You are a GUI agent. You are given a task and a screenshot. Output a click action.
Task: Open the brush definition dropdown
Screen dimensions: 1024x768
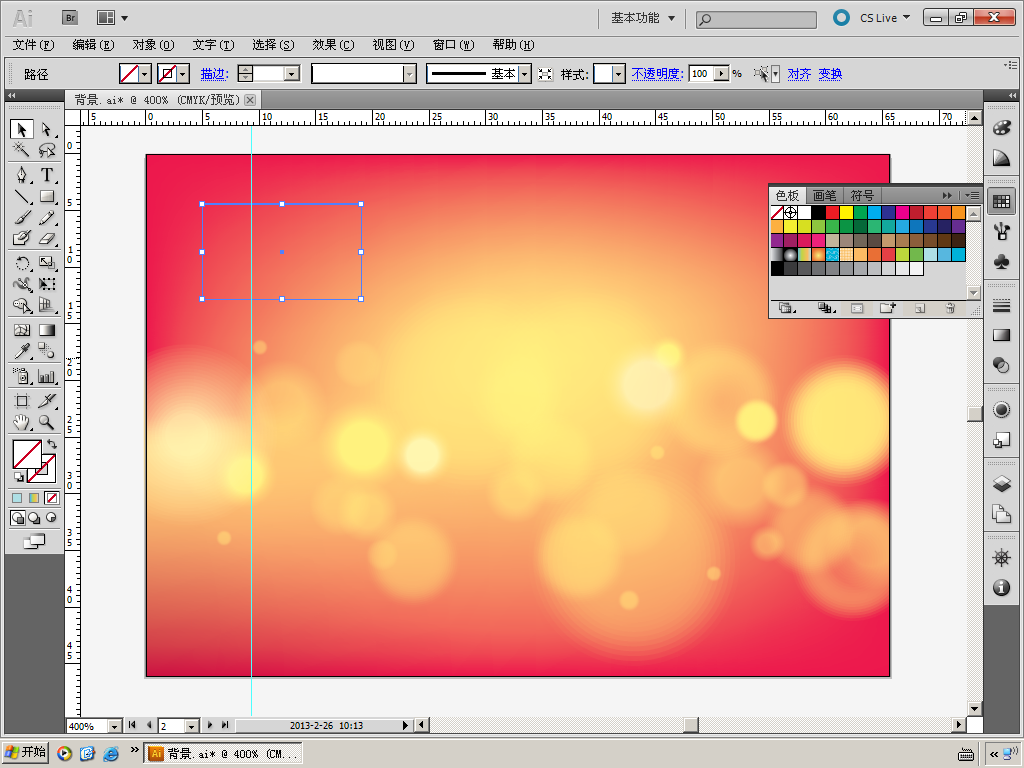(x=409, y=74)
